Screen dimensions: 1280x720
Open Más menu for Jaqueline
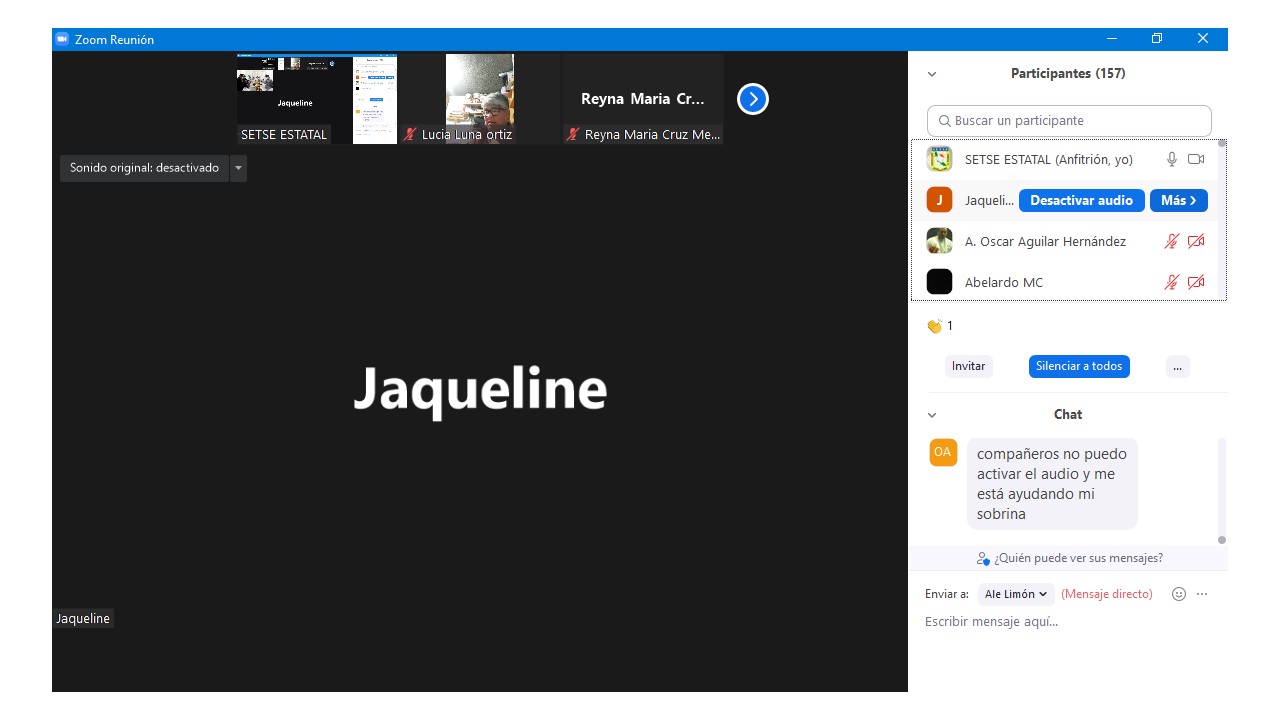point(1178,200)
